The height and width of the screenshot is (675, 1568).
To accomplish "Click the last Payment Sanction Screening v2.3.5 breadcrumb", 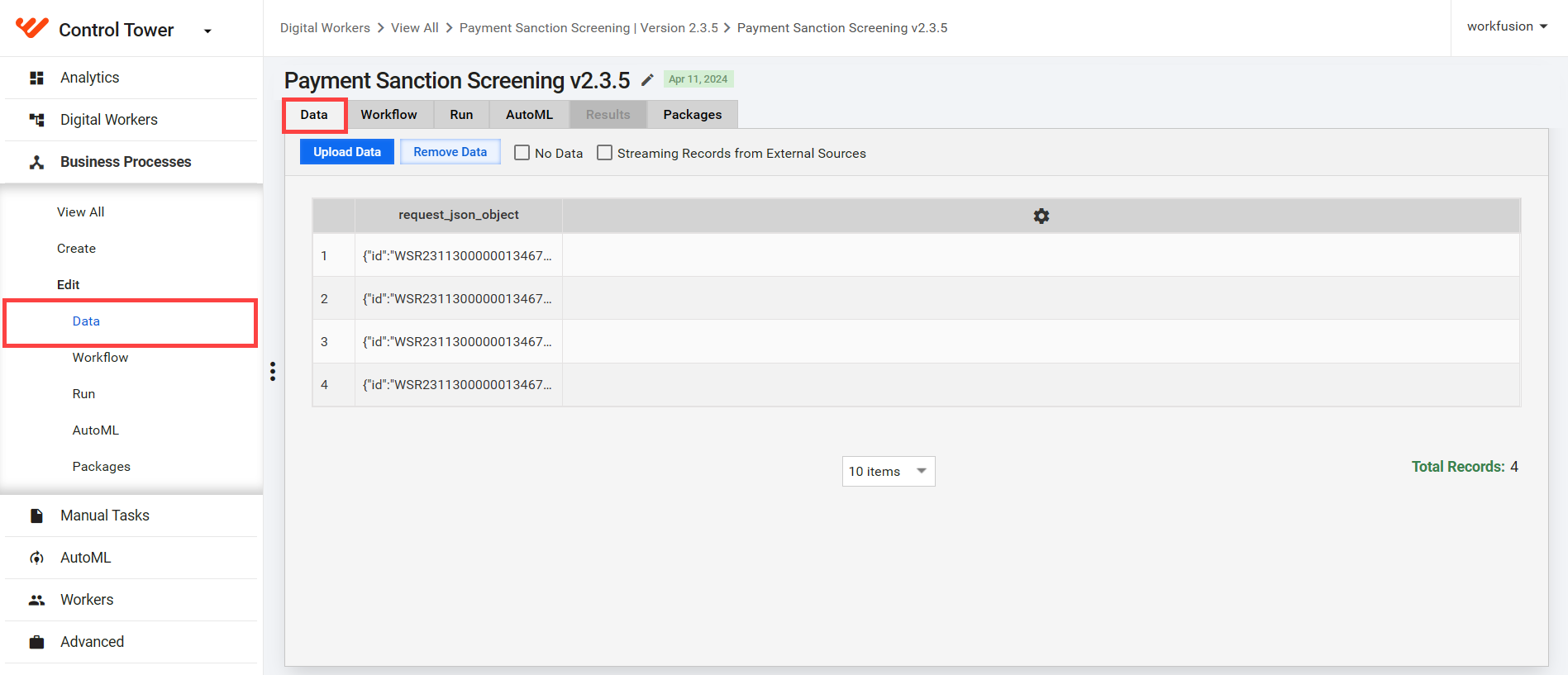I will coord(842,28).
